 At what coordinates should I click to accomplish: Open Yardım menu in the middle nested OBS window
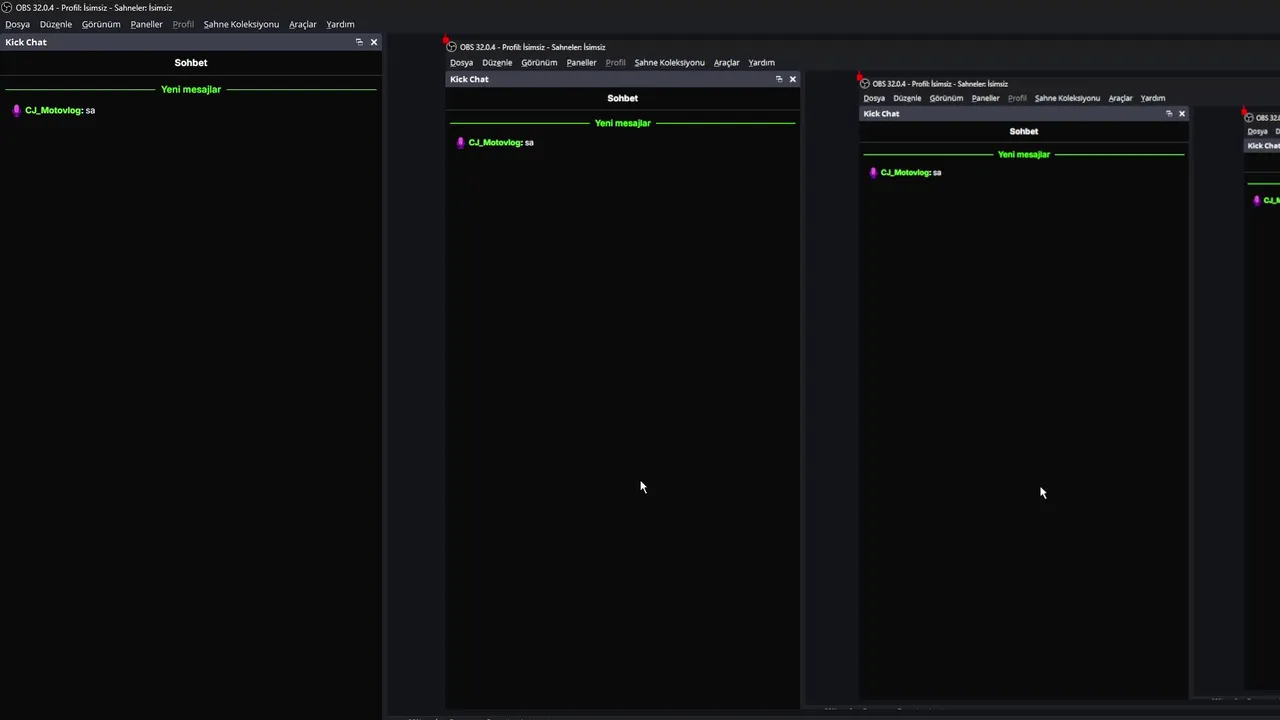point(762,62)
